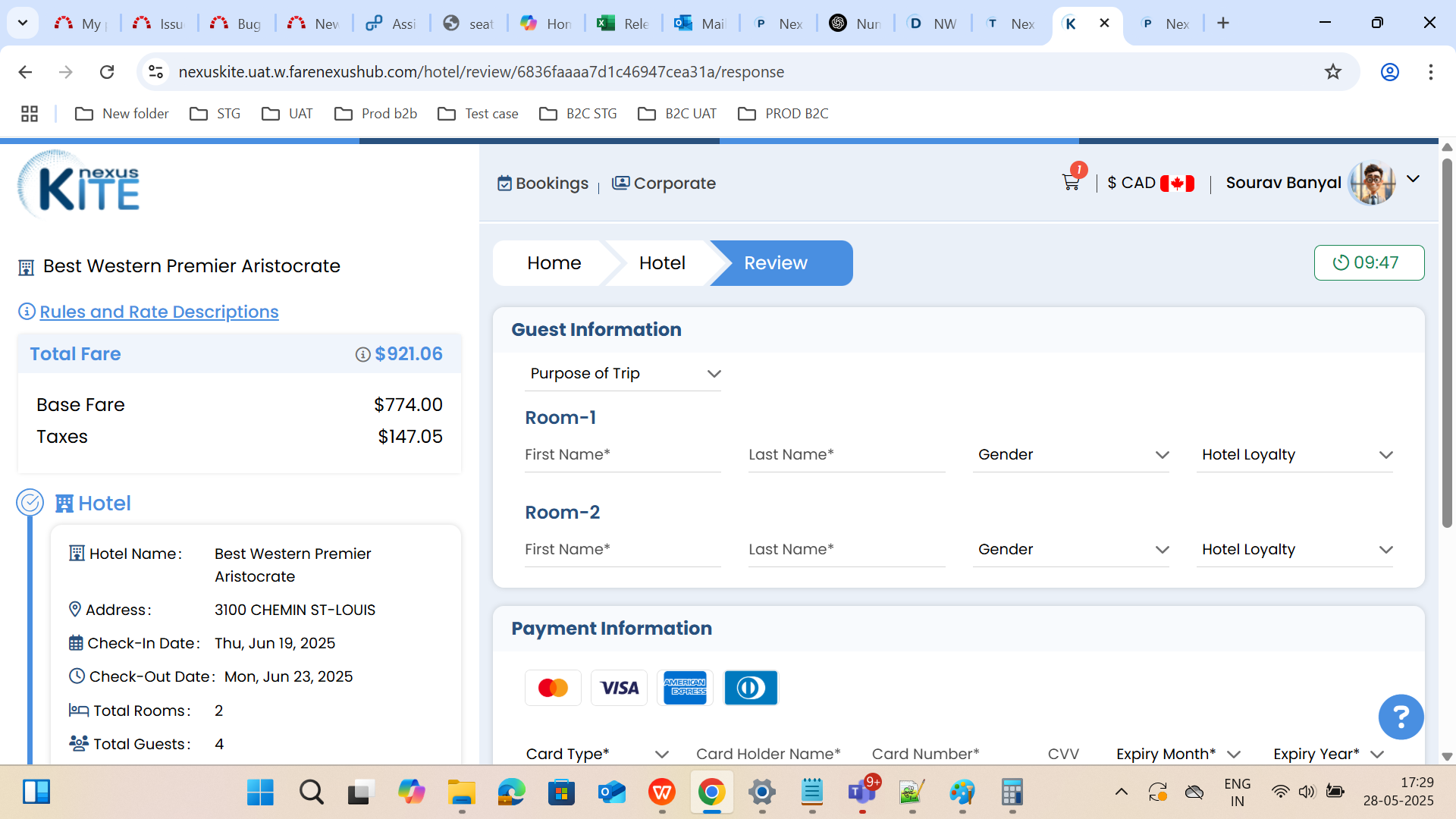Expand the Card Type dropdown
Screen dimensions: 1456x819
coord(598,754)
